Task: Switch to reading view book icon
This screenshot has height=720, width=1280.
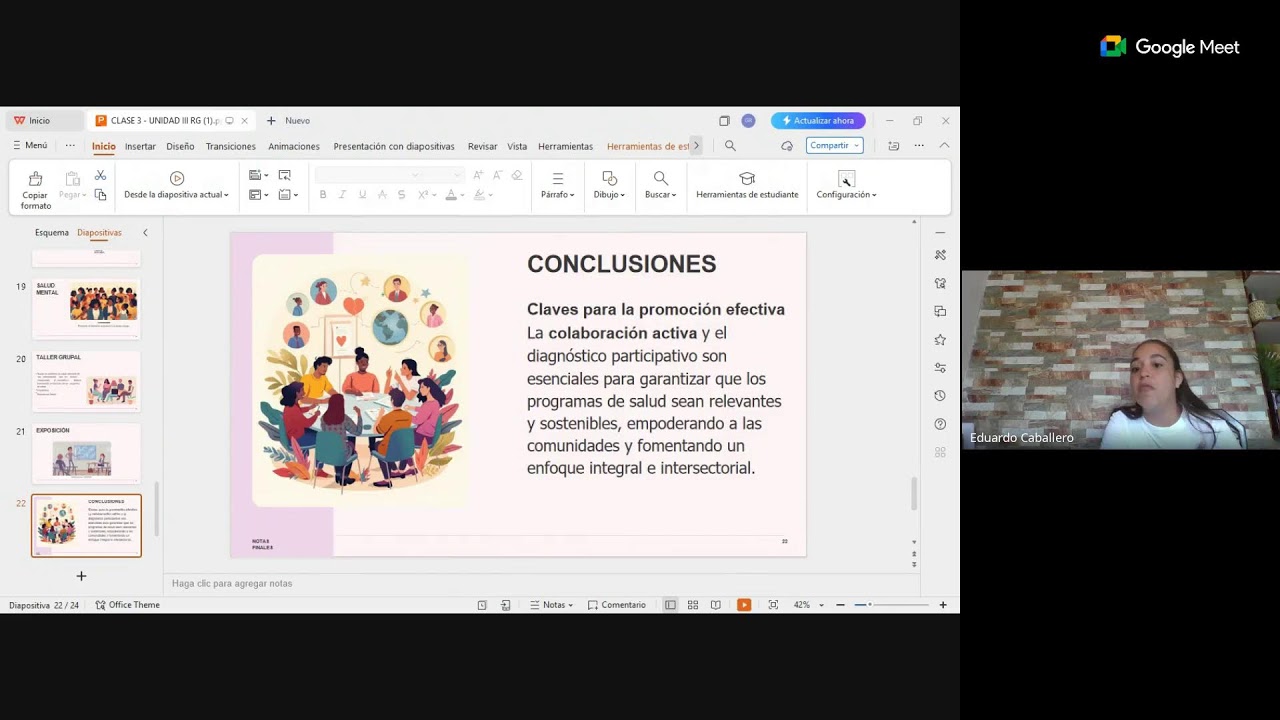Action: point(715,605)
